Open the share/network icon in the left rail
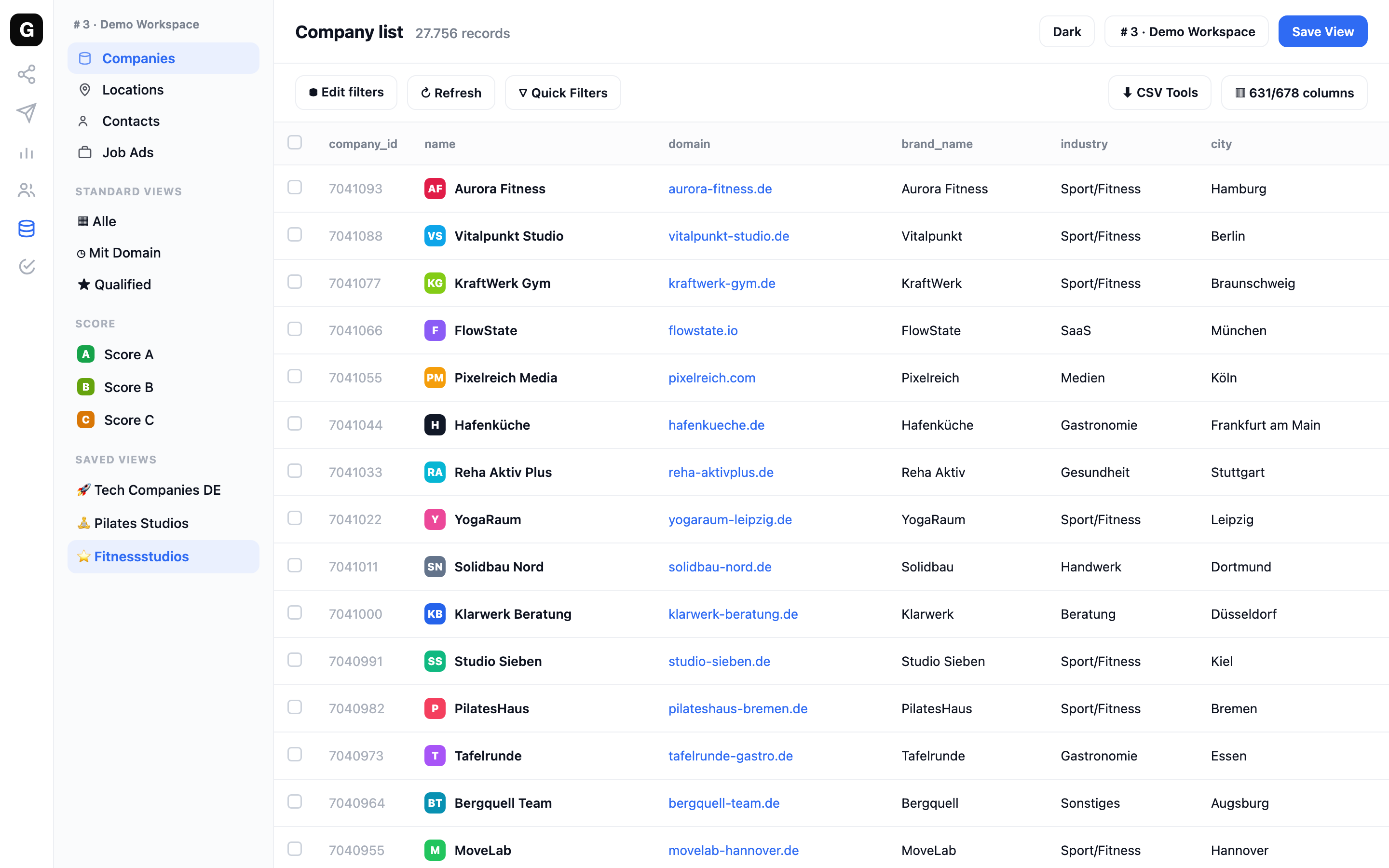 coord(27,74)
